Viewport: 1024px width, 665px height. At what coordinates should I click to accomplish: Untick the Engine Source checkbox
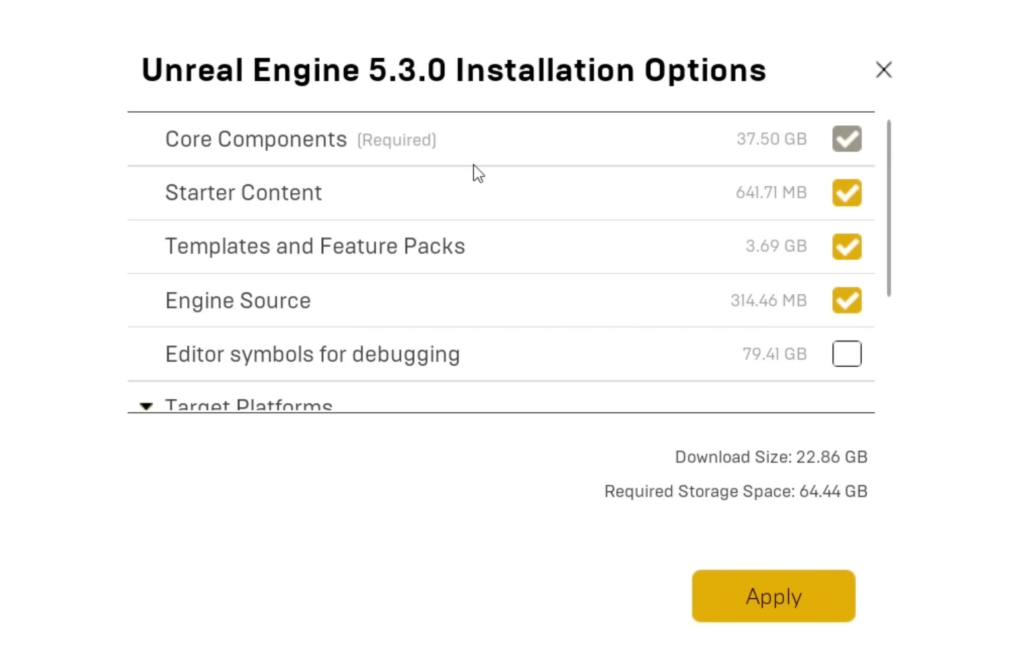pos(846,300)
